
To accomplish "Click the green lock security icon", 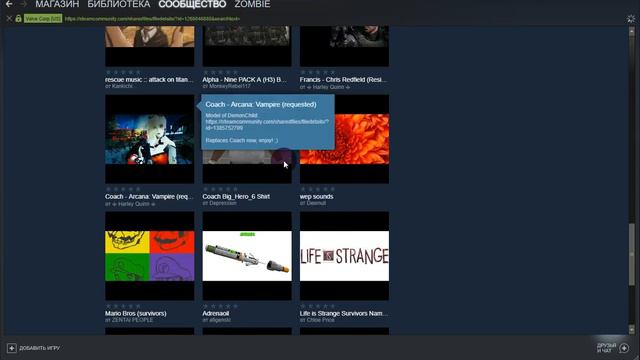I will 18,18.
